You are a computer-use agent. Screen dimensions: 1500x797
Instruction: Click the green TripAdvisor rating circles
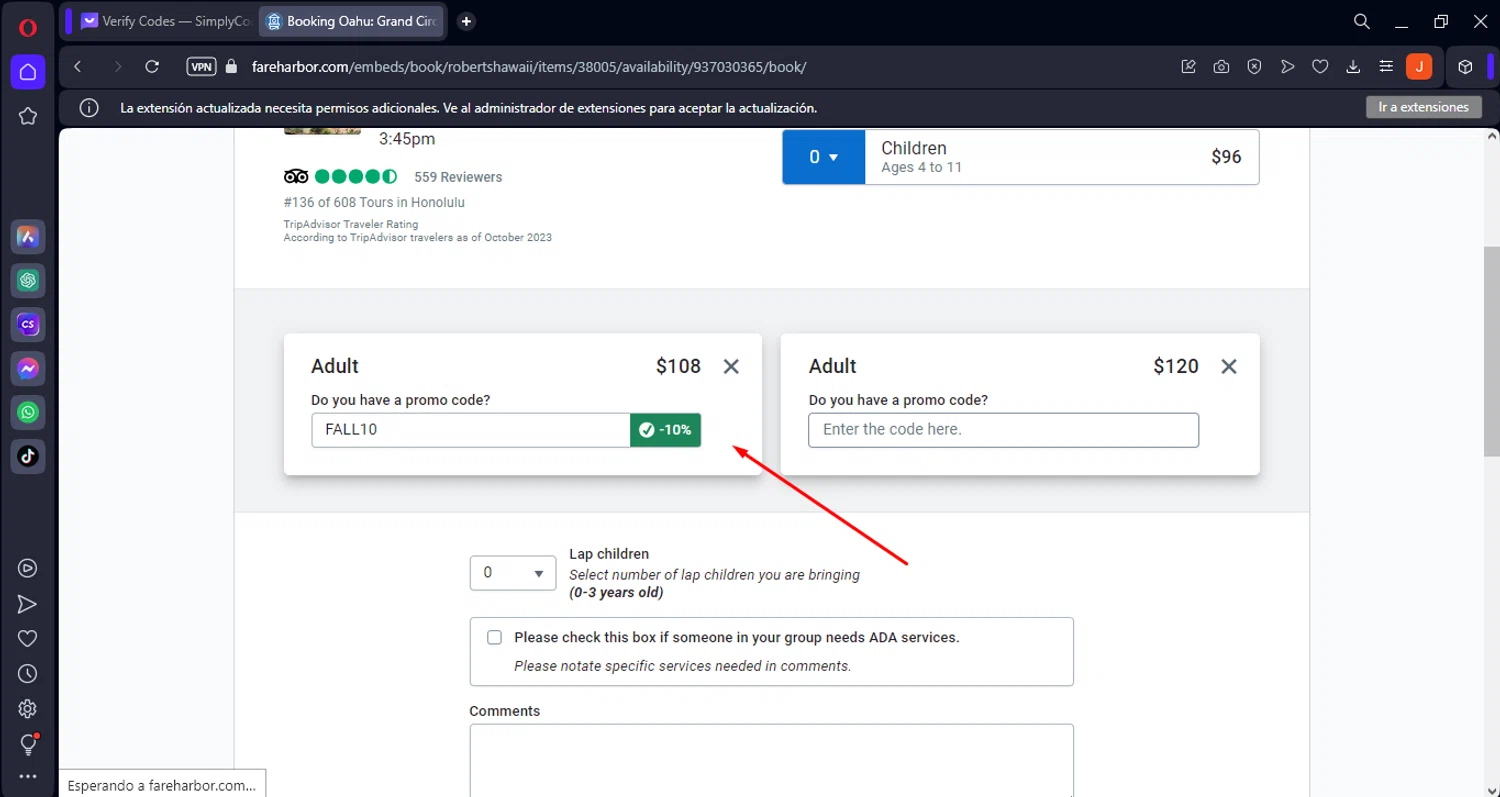click(x=356, y=177)
